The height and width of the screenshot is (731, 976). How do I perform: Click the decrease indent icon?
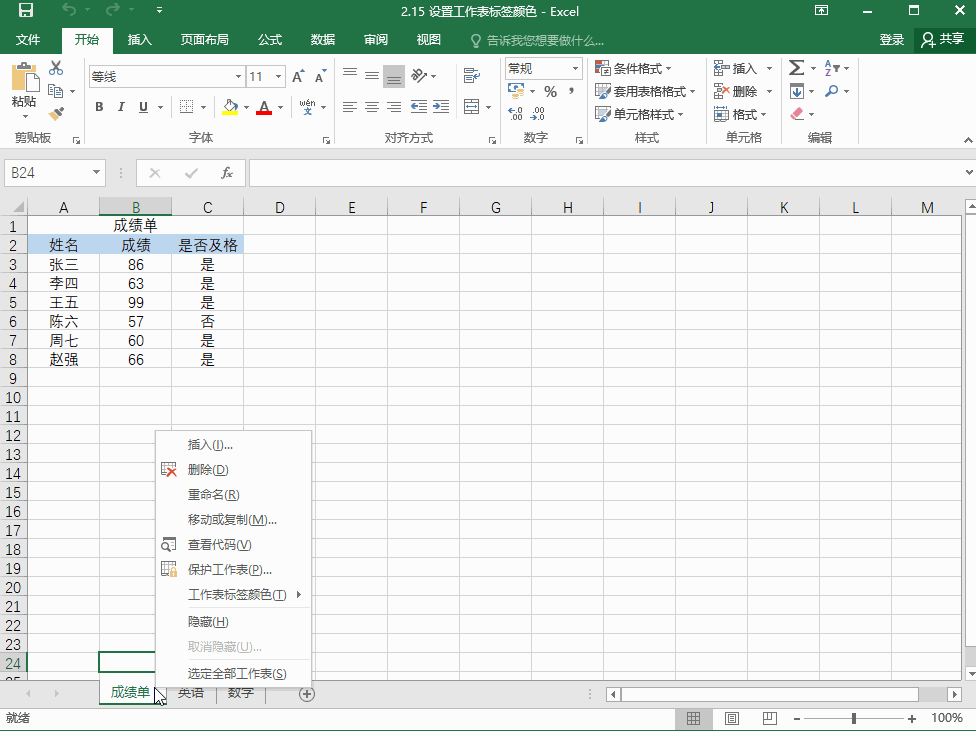click(x=419, y=107)
